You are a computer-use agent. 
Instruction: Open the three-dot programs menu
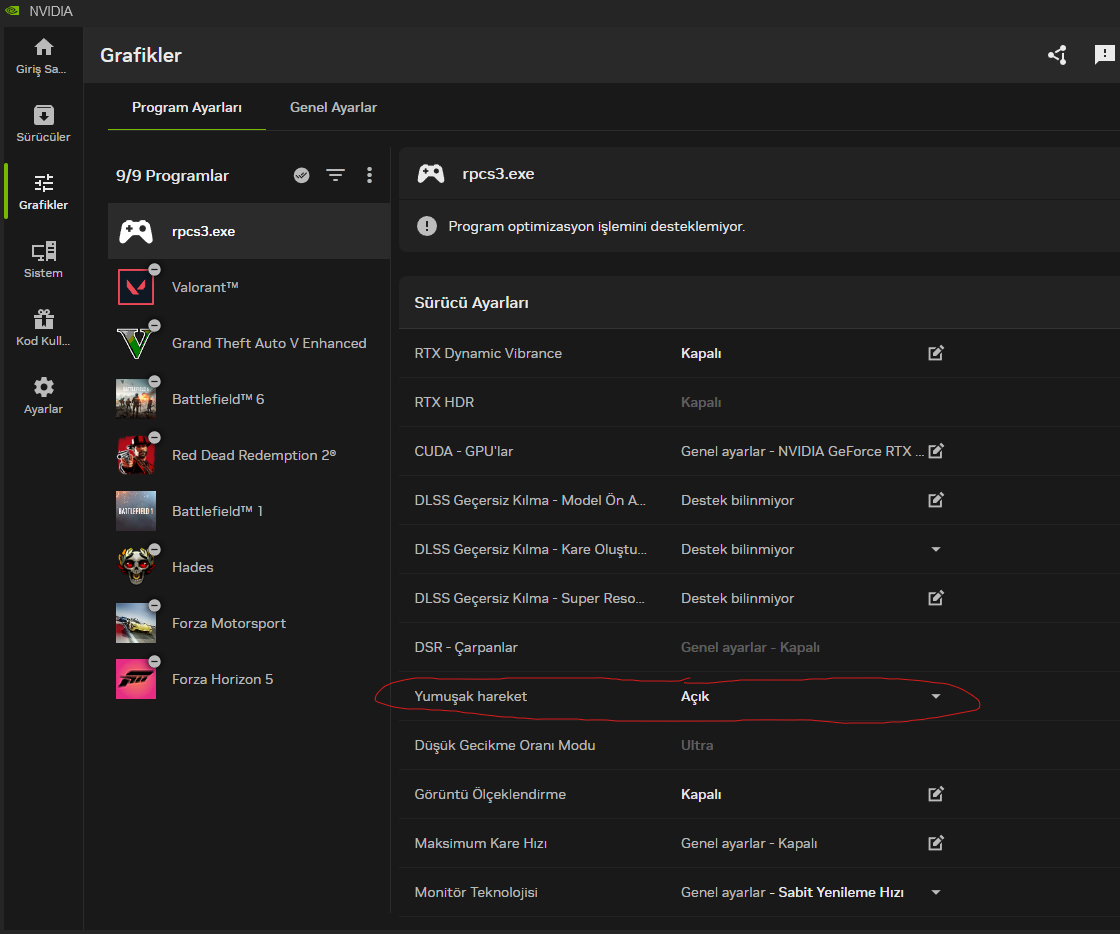click(369, 175)
